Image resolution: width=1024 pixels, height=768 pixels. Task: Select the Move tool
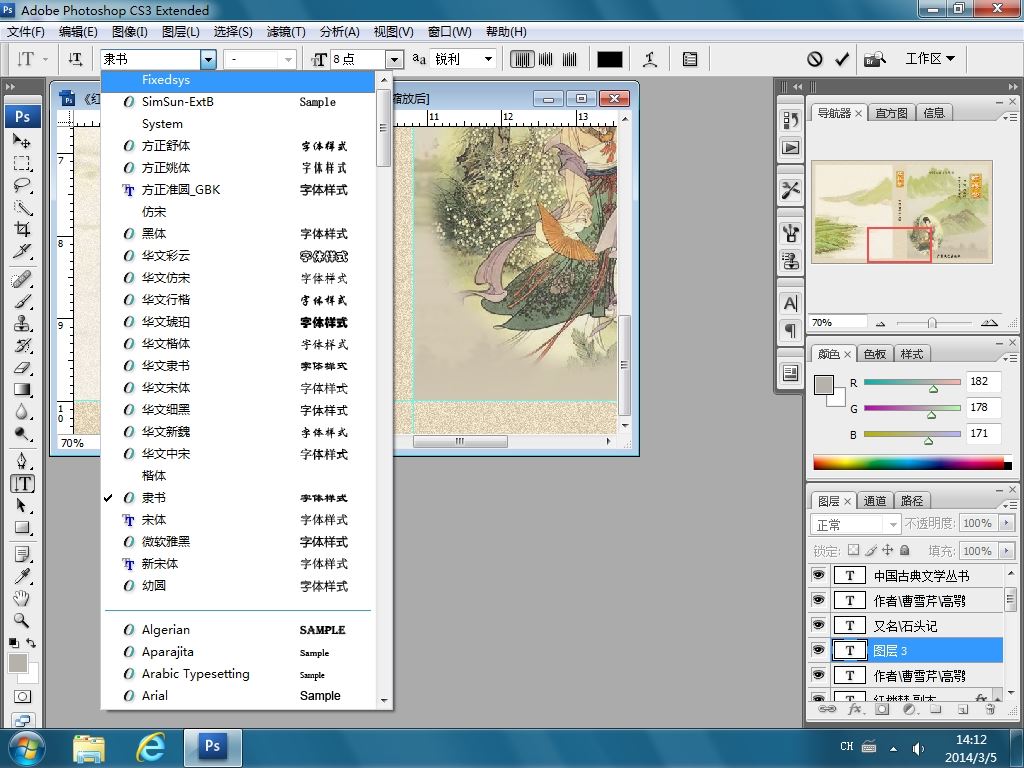point(22,140)
